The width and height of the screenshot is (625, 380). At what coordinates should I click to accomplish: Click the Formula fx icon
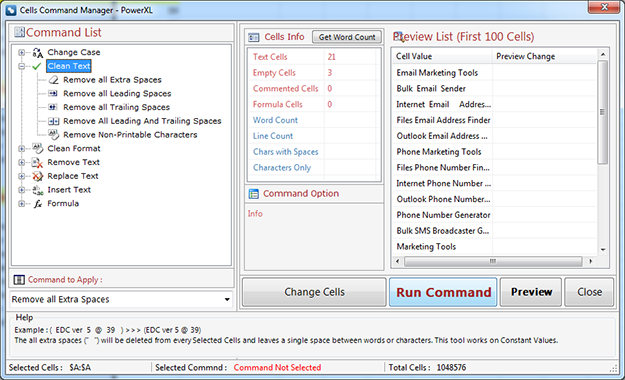[37, 204]
